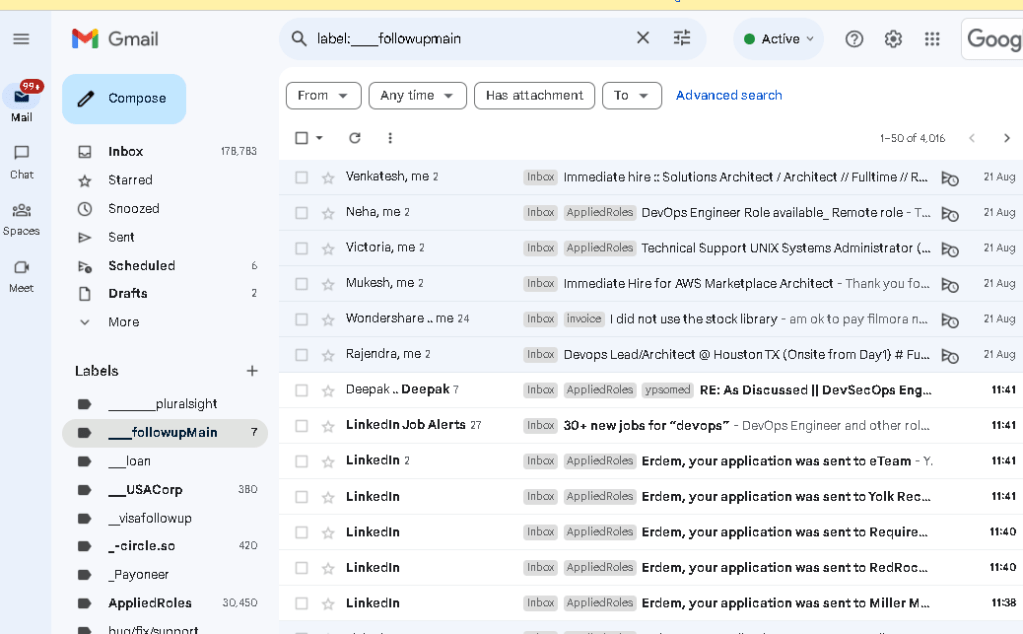Expand More in the sidebar

click(124, 322)
